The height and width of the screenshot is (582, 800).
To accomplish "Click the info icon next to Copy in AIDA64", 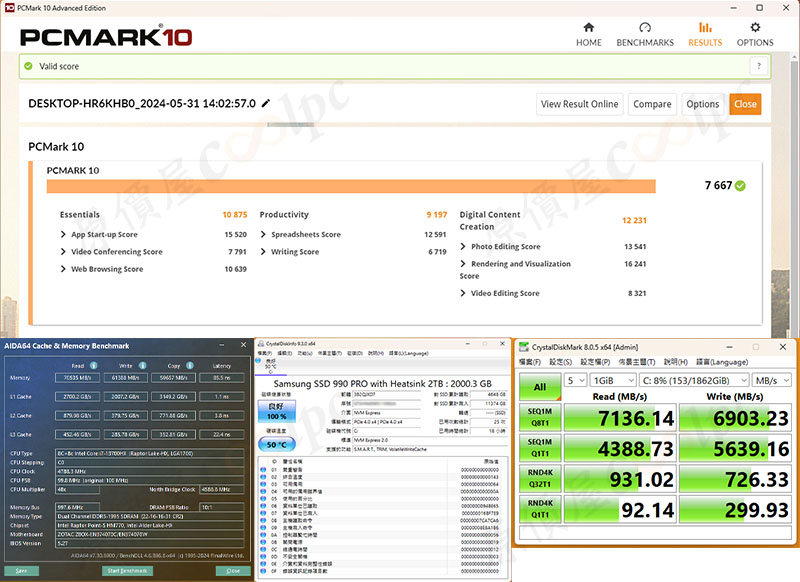I will click(190, 365).
